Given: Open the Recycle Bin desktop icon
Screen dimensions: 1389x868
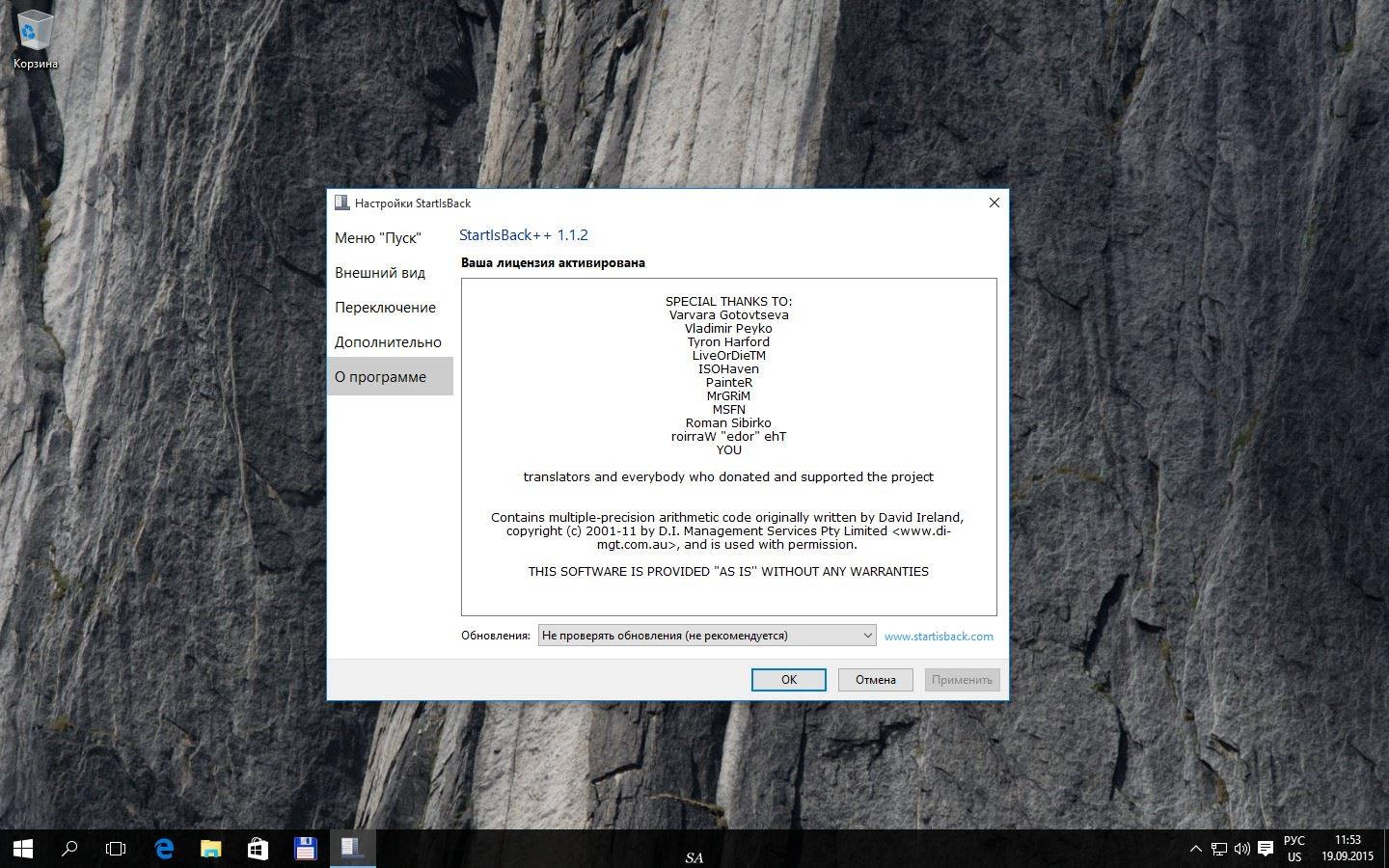Looking at the screenshot, I should (x=36, y=41).
